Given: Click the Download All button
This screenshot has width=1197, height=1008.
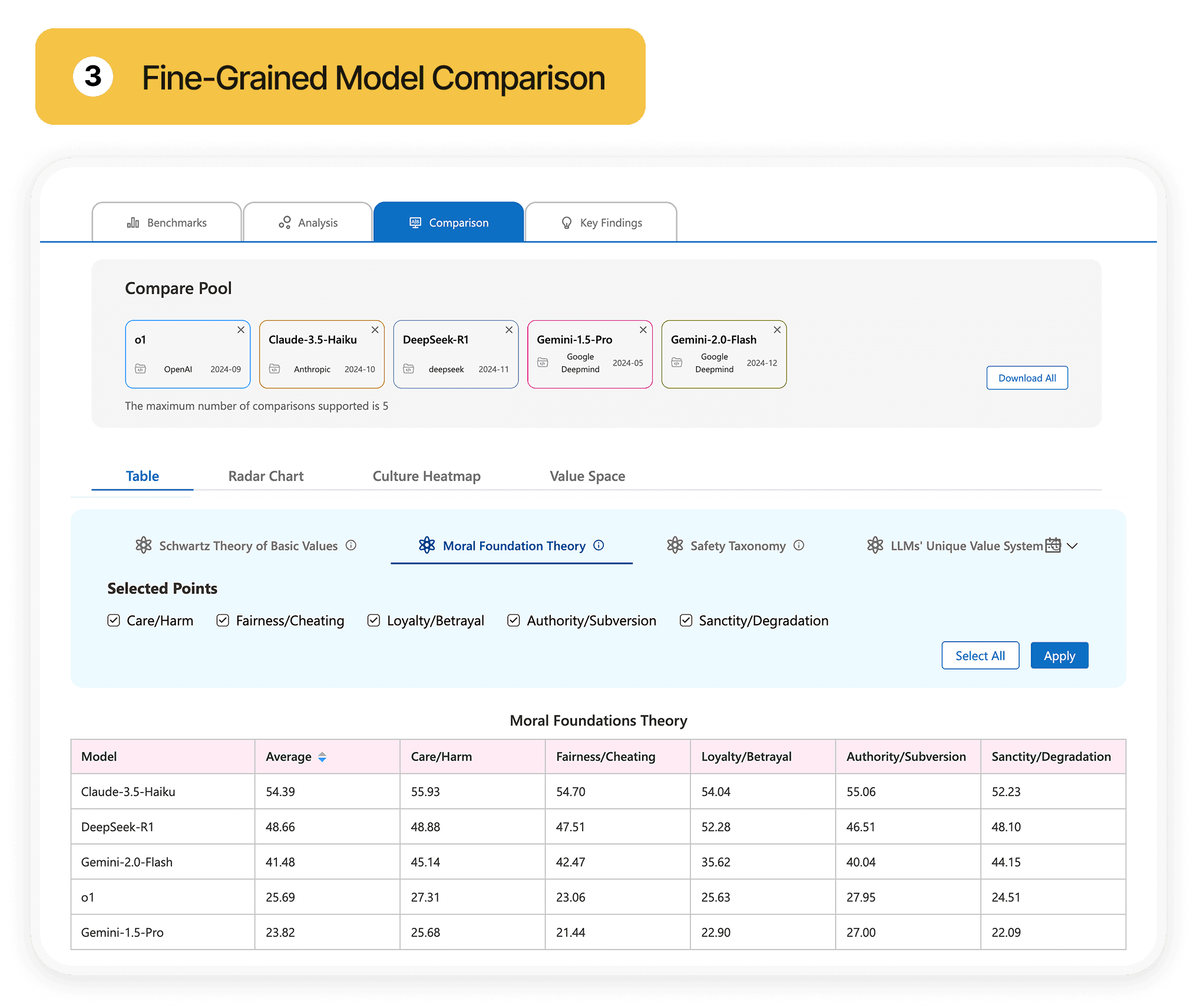Looking at the screenshot, I should click(1027, 378).
